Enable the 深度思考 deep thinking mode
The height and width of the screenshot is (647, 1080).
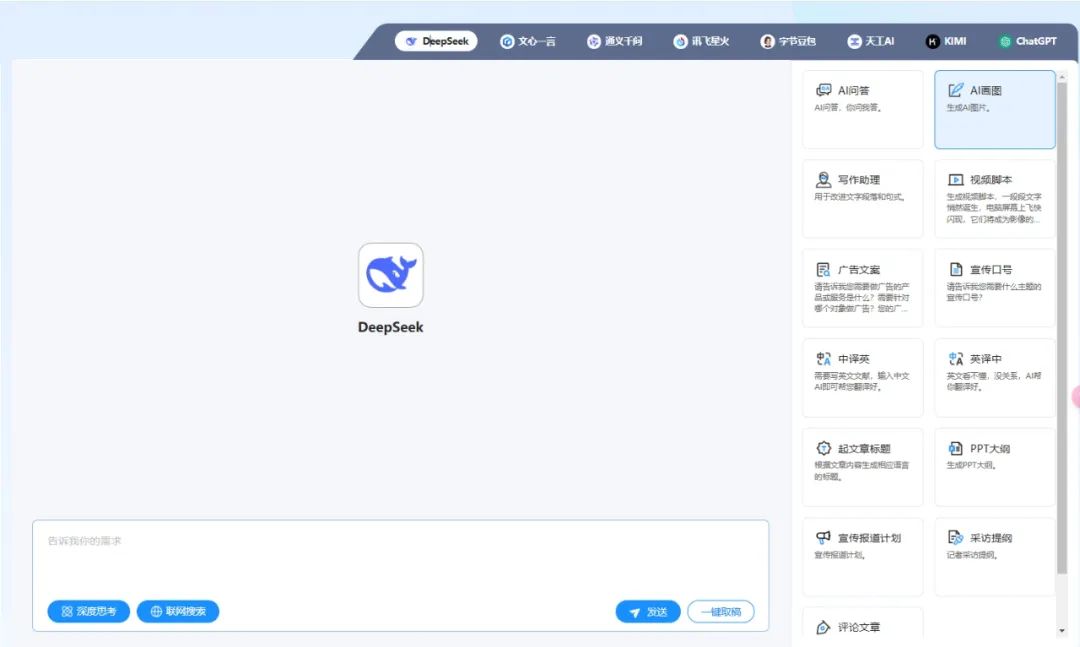tap(88, 611)
